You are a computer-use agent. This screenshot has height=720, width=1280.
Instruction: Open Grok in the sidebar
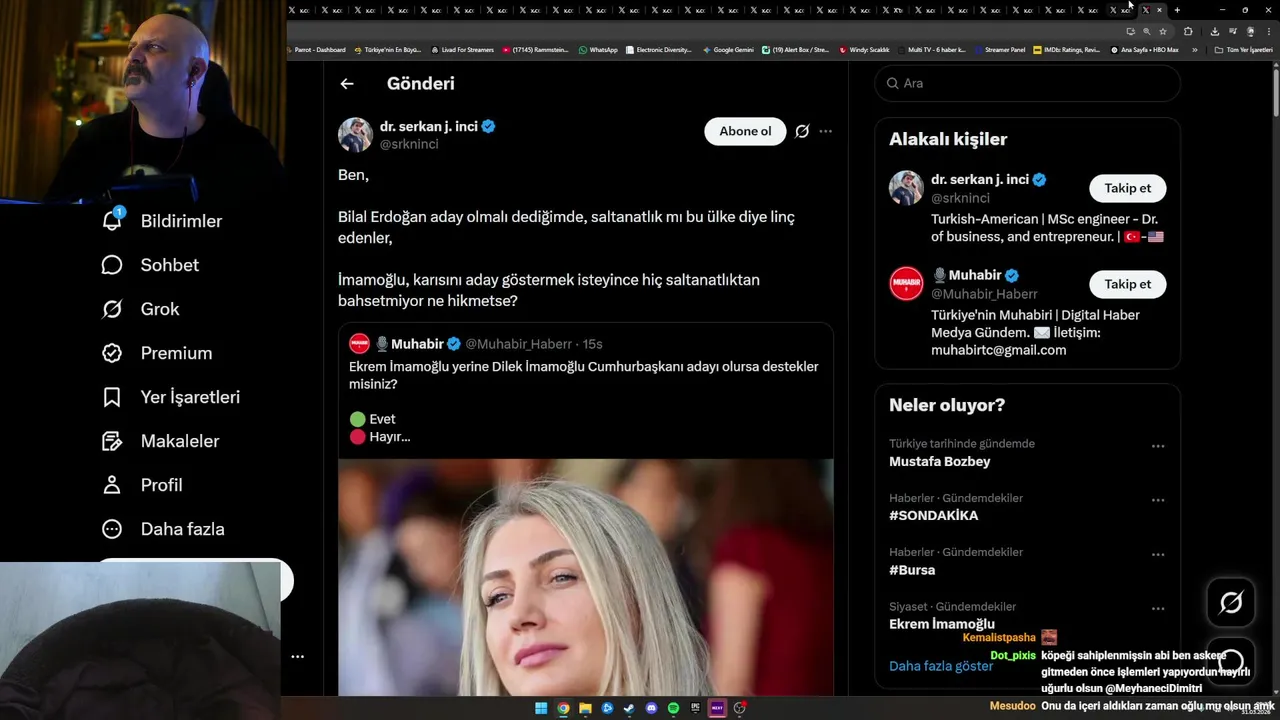point(140,309)
